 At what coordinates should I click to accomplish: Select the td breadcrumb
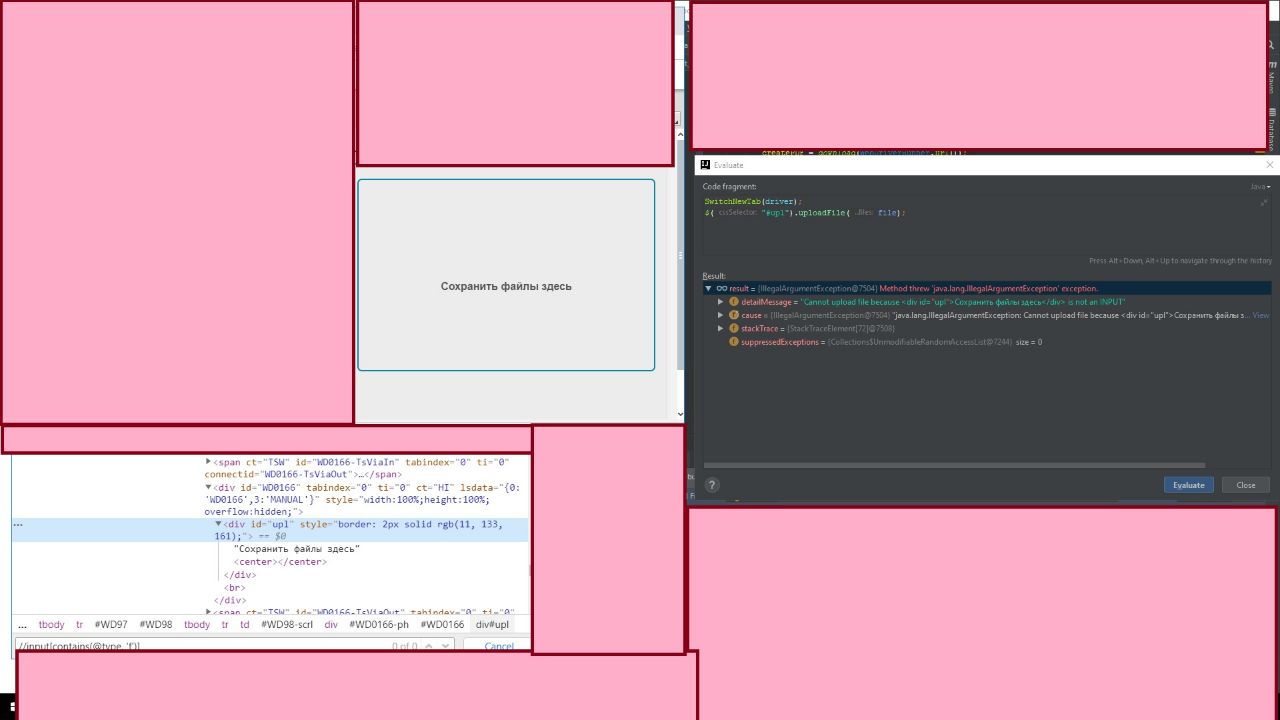(x=244, y=625)
